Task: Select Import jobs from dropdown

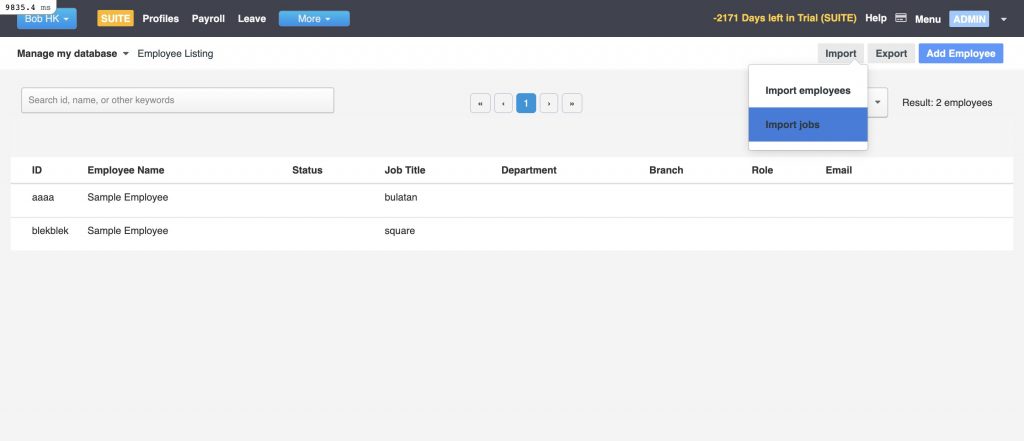Action: click(808, 125)
